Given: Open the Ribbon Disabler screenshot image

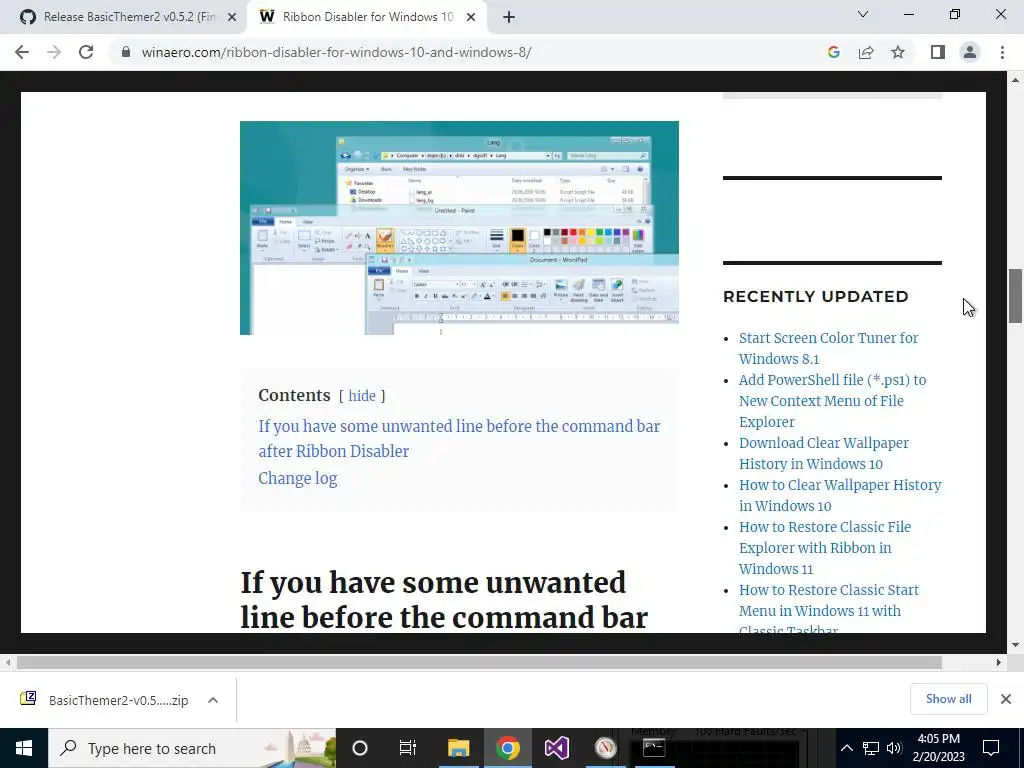Looking at the screenshot, I should (459, 228).
